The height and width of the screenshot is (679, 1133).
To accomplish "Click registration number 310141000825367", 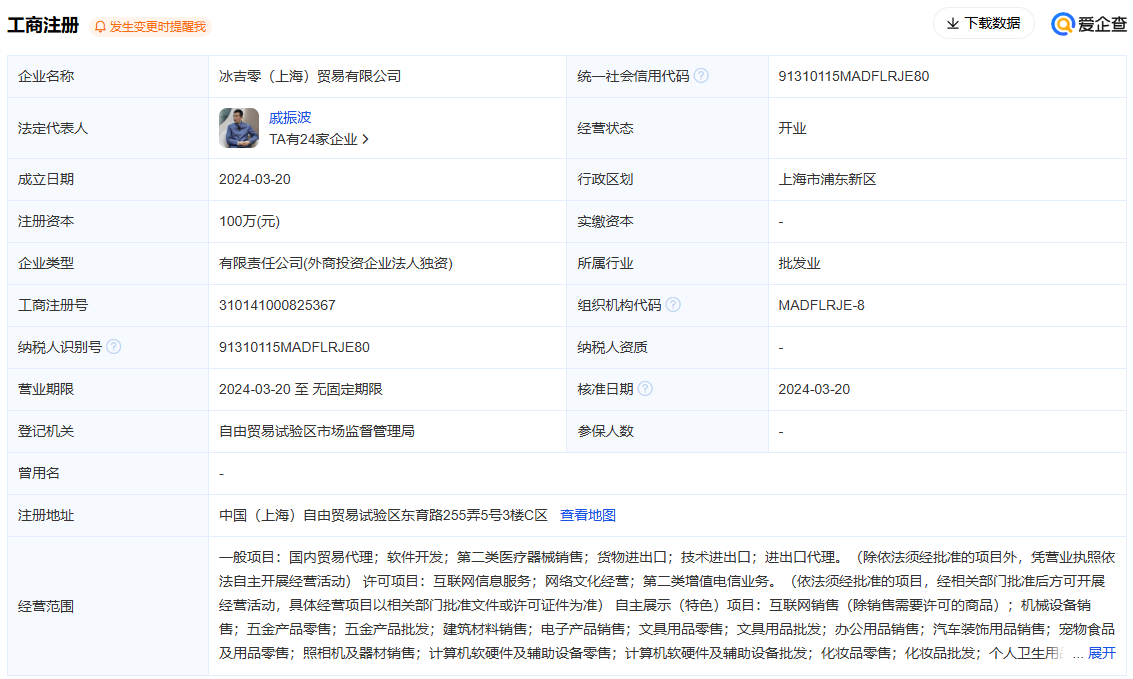I will pos(277,305).
